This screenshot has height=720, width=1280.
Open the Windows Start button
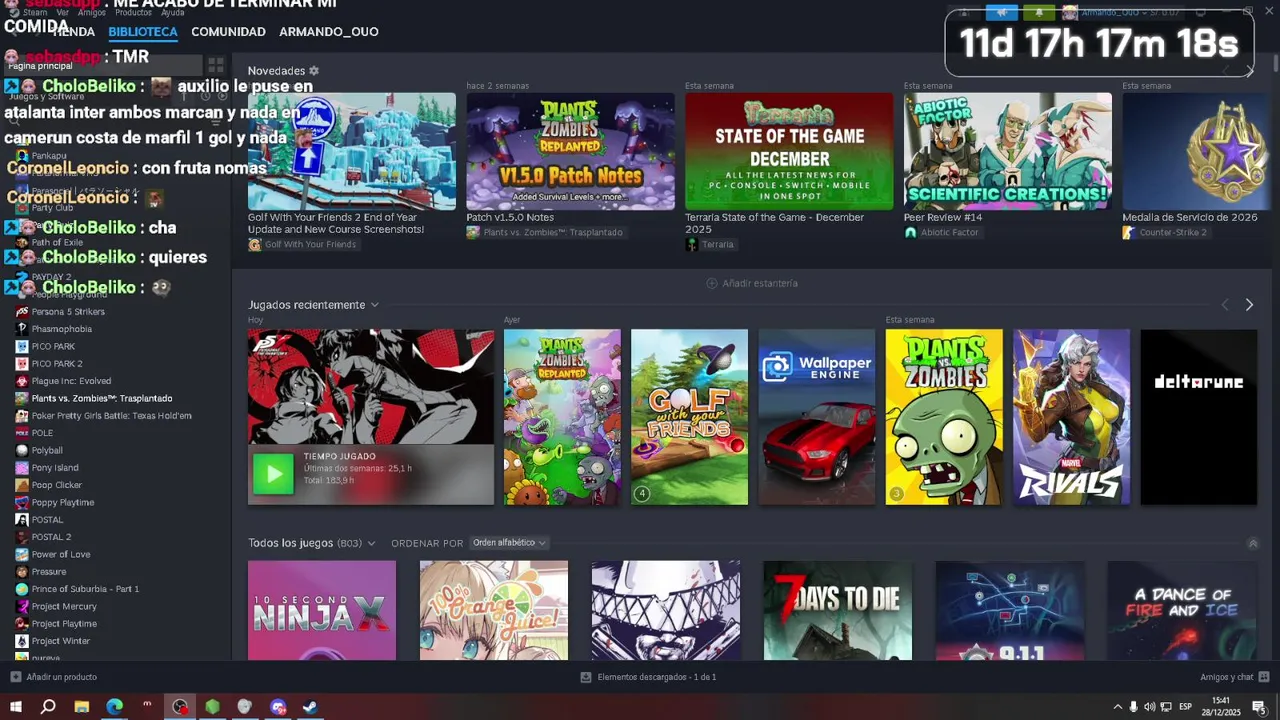(x=16, y=707)
